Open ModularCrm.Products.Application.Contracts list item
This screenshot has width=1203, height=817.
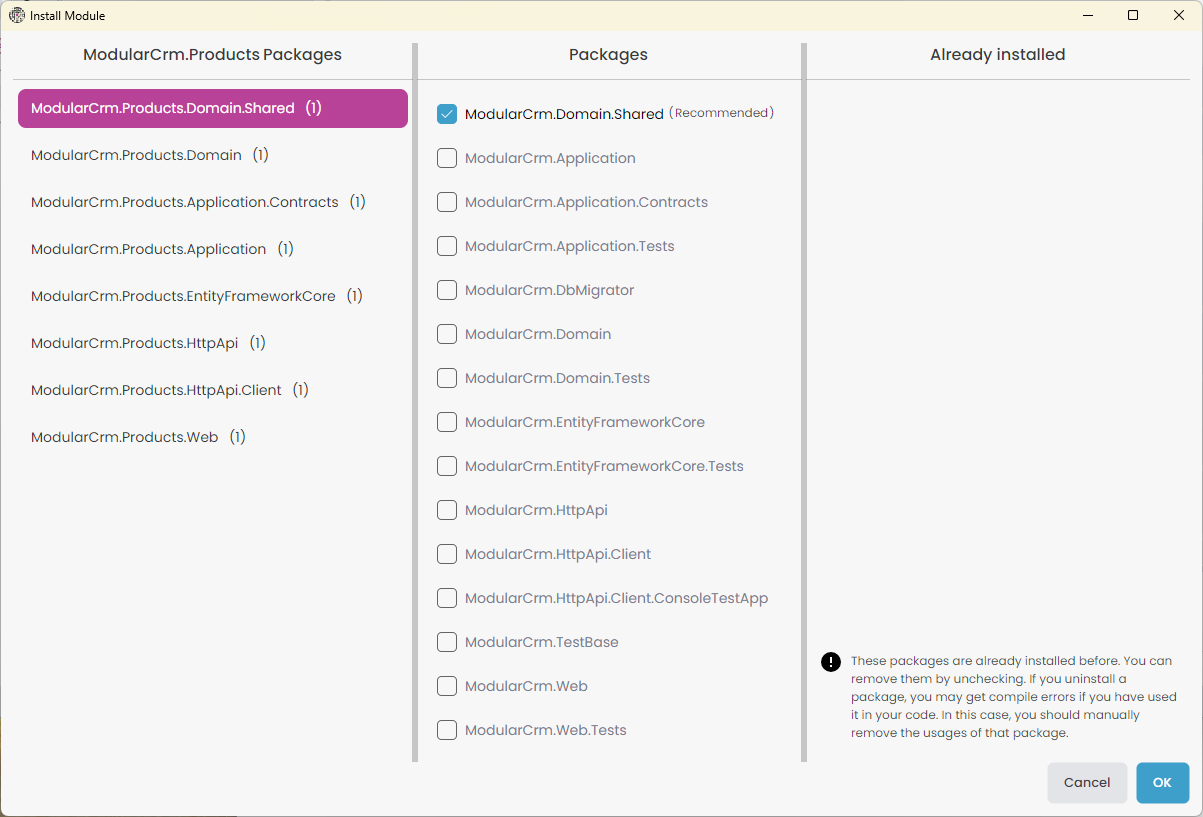(185, 202)
